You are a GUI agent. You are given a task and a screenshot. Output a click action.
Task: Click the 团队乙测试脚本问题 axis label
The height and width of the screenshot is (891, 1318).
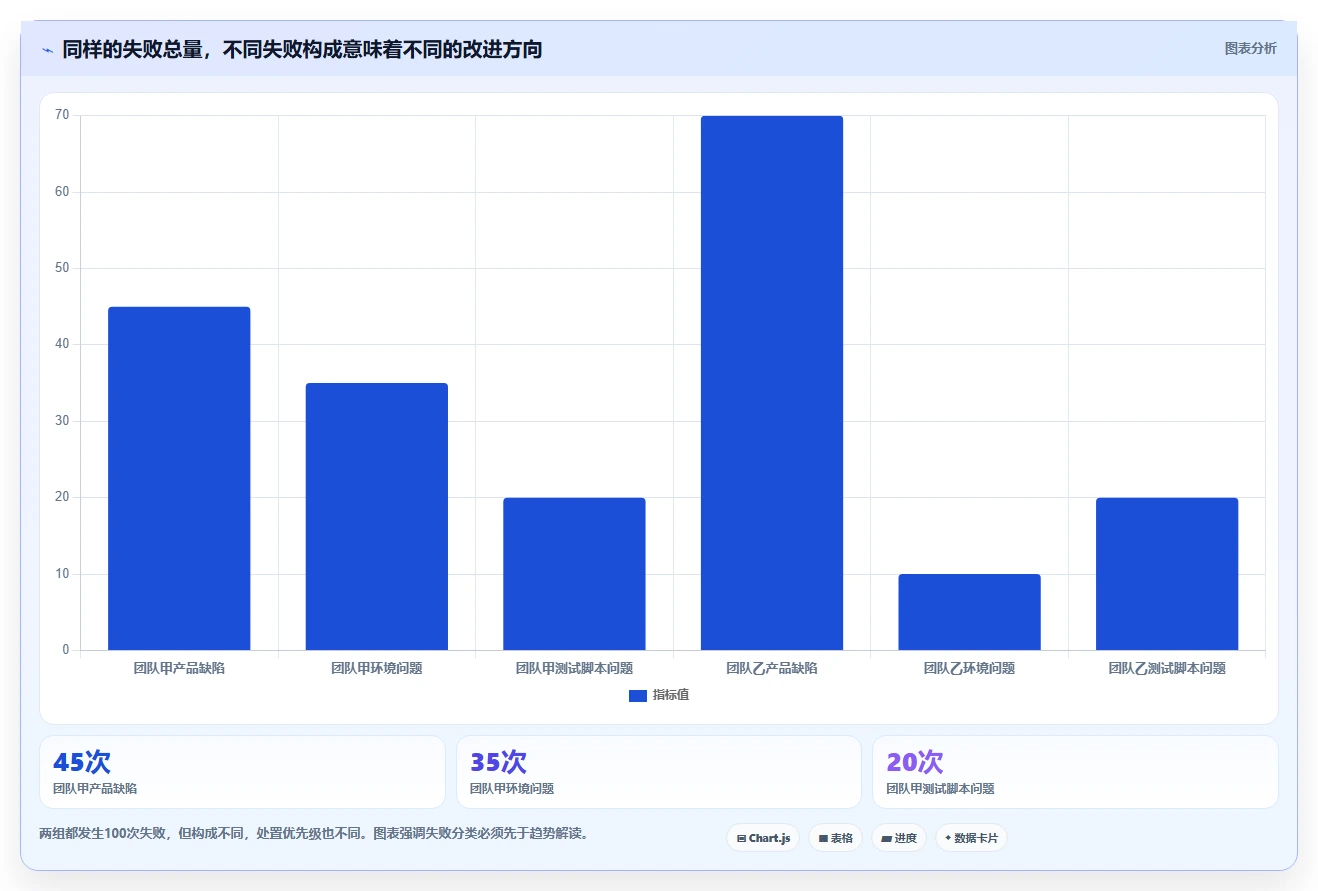(1167, 668)
